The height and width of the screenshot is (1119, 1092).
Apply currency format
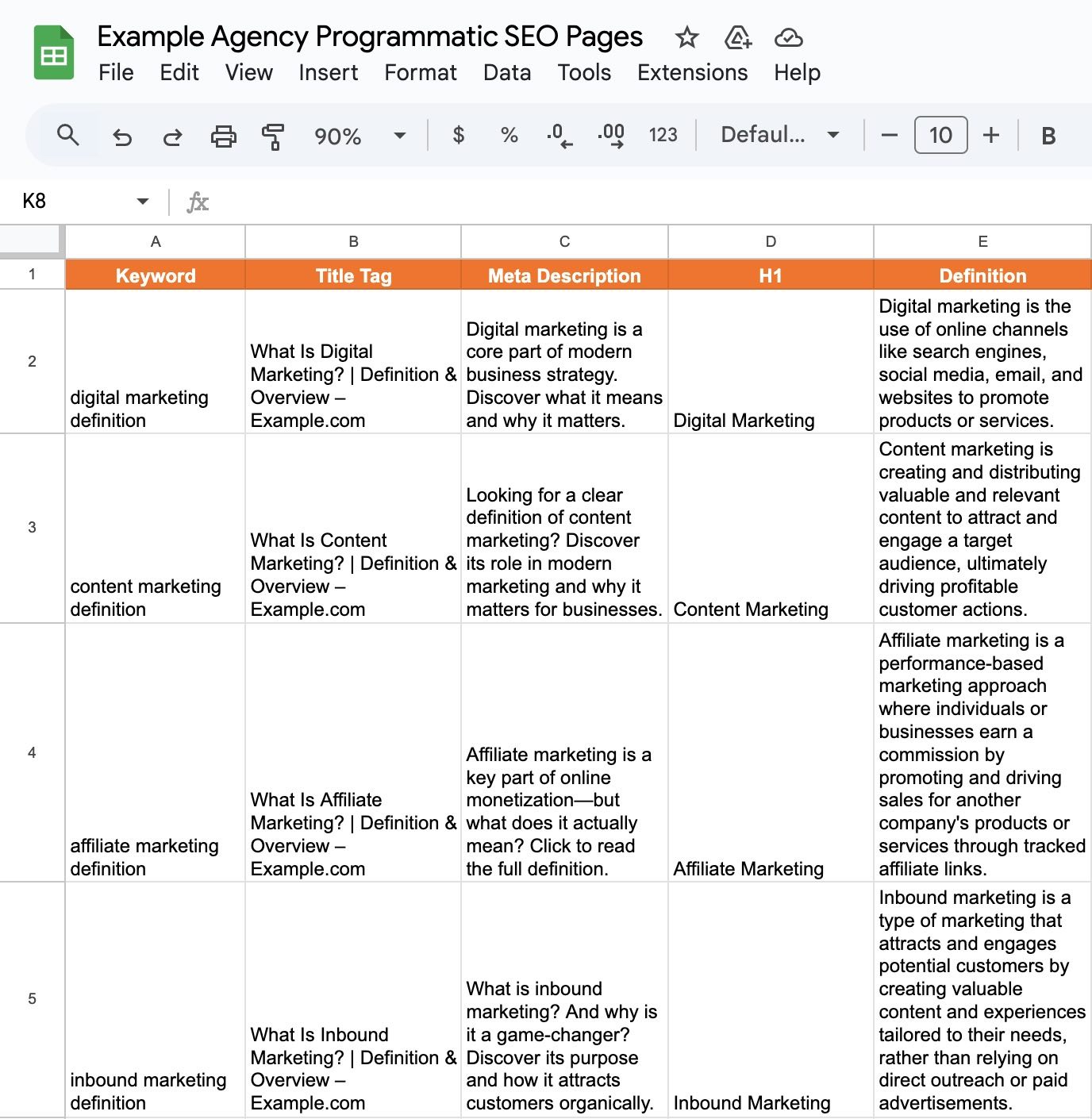pos(458,135)
